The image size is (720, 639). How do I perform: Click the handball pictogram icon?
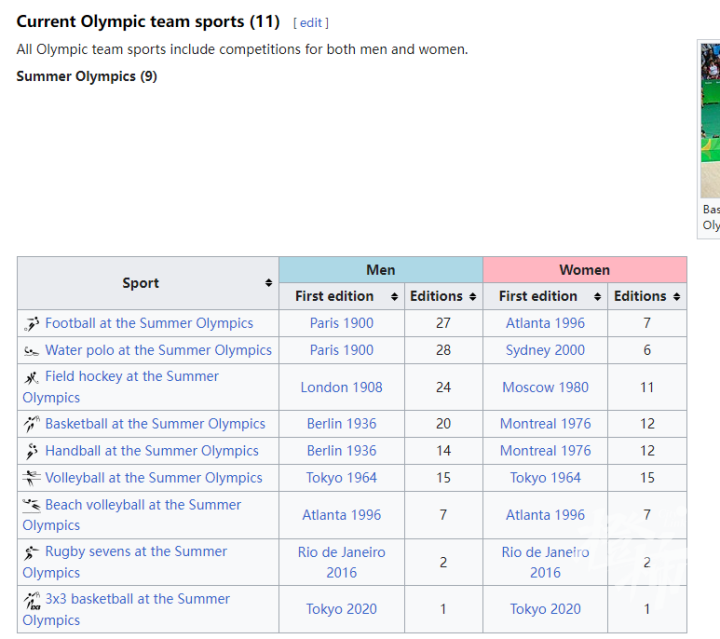(32, 452)
